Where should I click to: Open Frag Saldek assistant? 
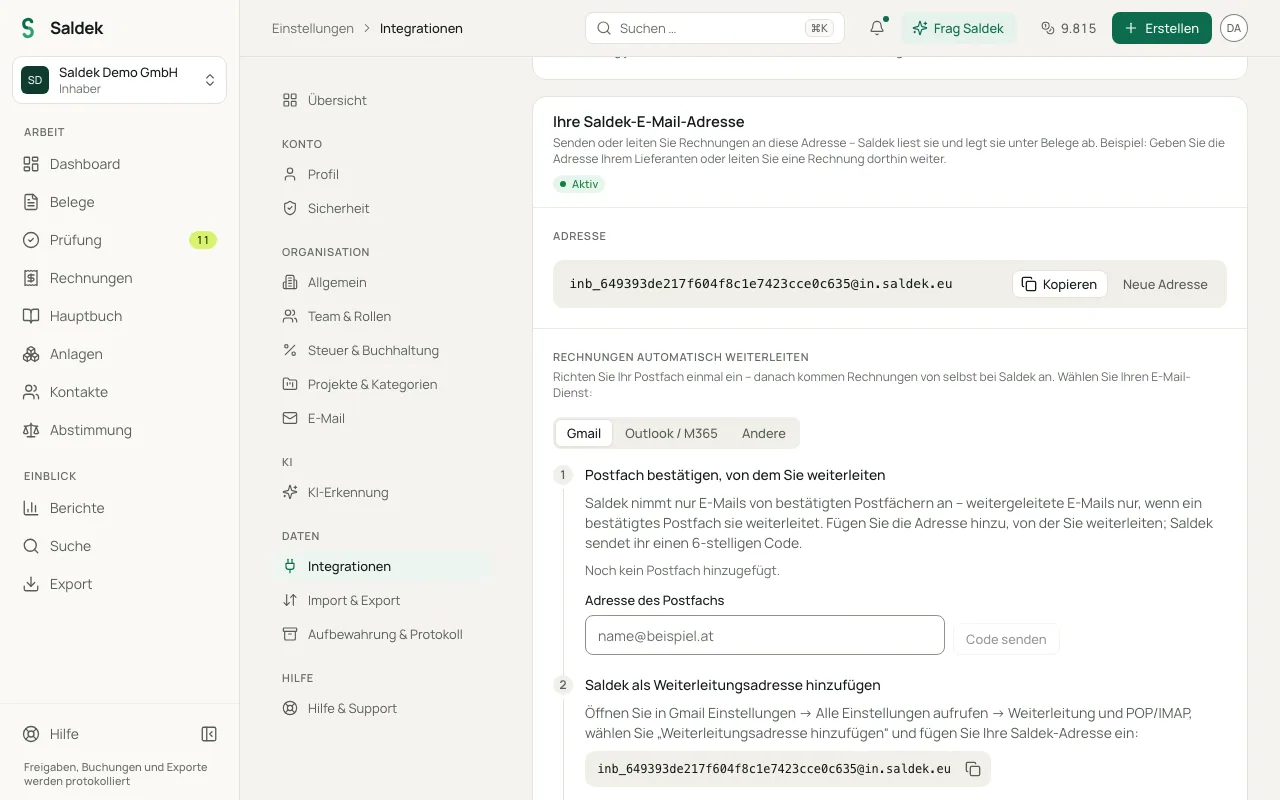[x=959, y=28]
